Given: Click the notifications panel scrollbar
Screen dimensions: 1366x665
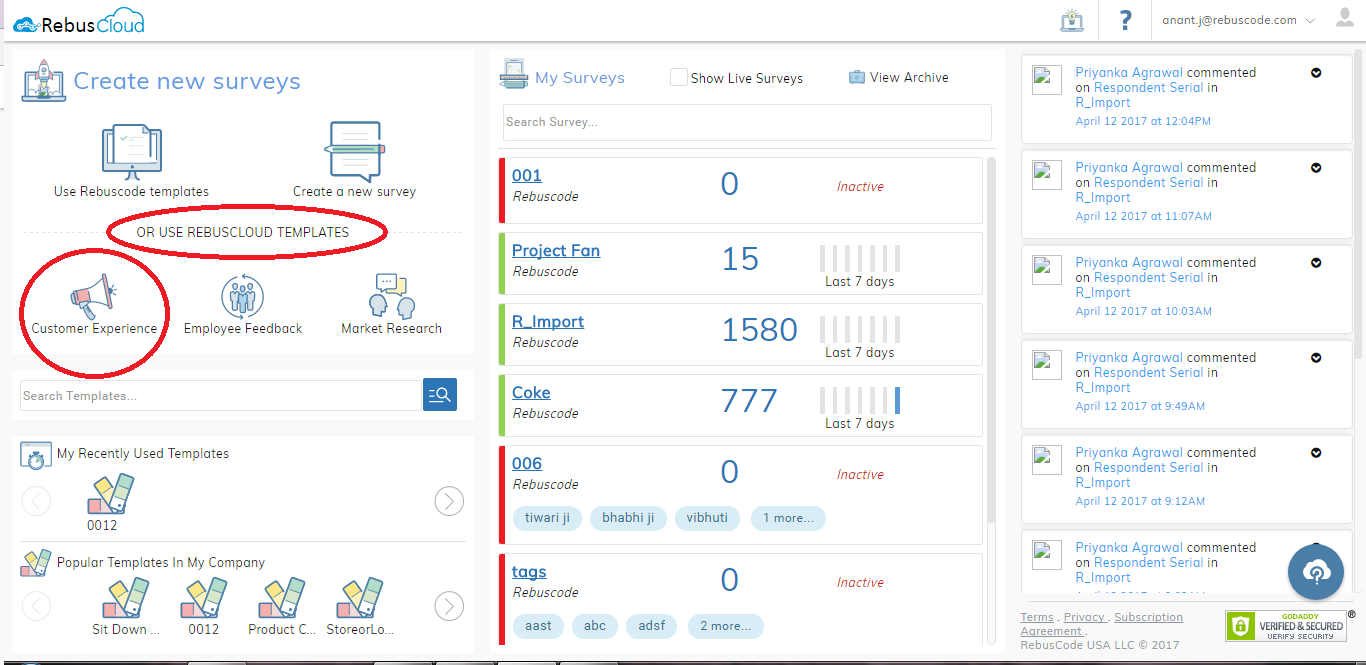Looking at the screenshot, I should (x=1357, y=205).
